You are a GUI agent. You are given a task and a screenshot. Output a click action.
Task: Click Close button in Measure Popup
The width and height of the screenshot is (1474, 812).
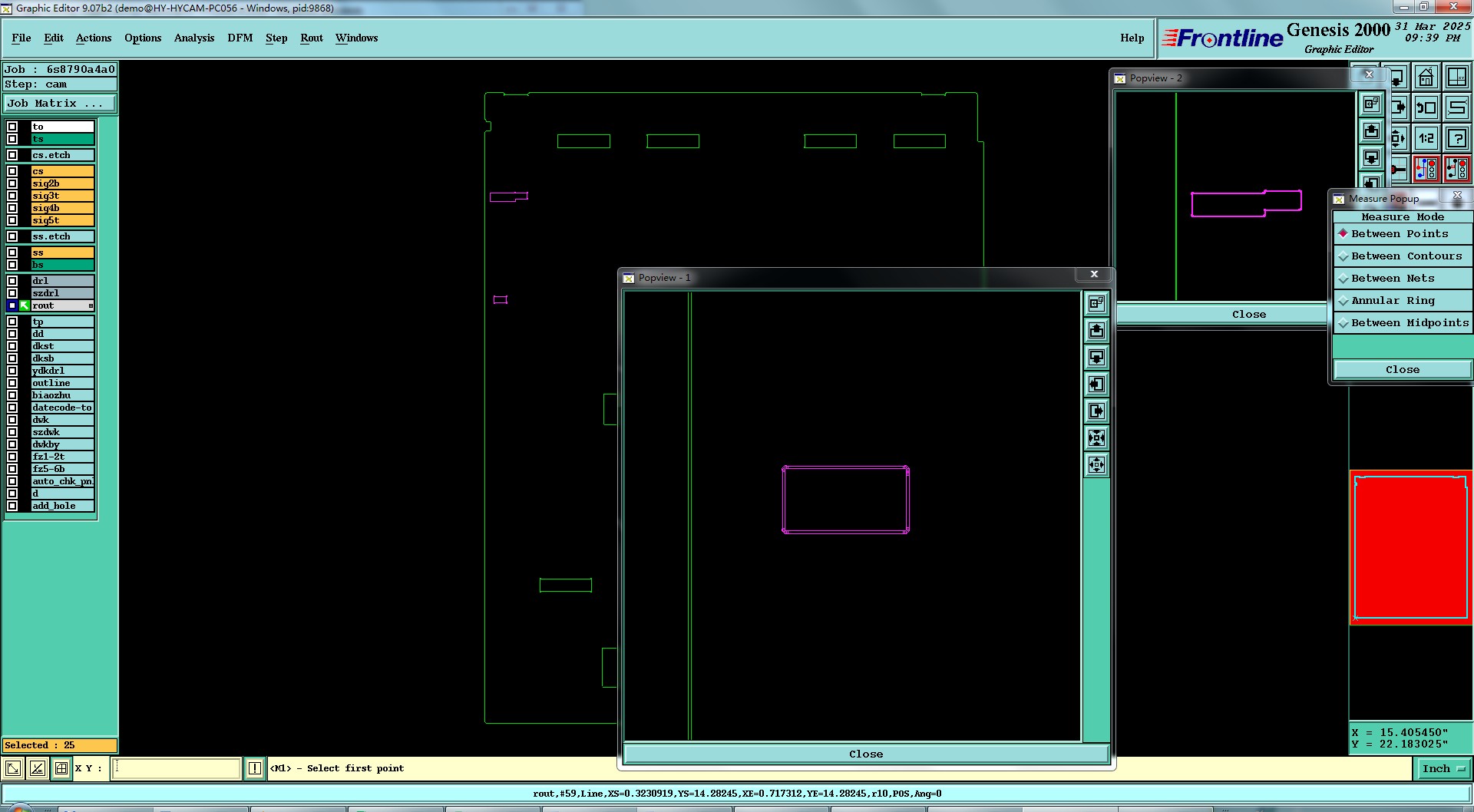(x=1403, y=369)
